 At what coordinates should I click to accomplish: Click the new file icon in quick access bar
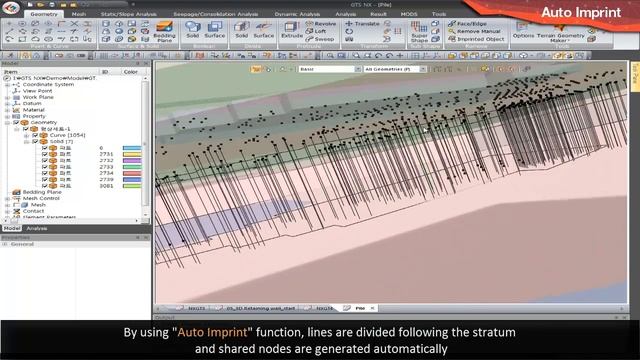[30, 5]
